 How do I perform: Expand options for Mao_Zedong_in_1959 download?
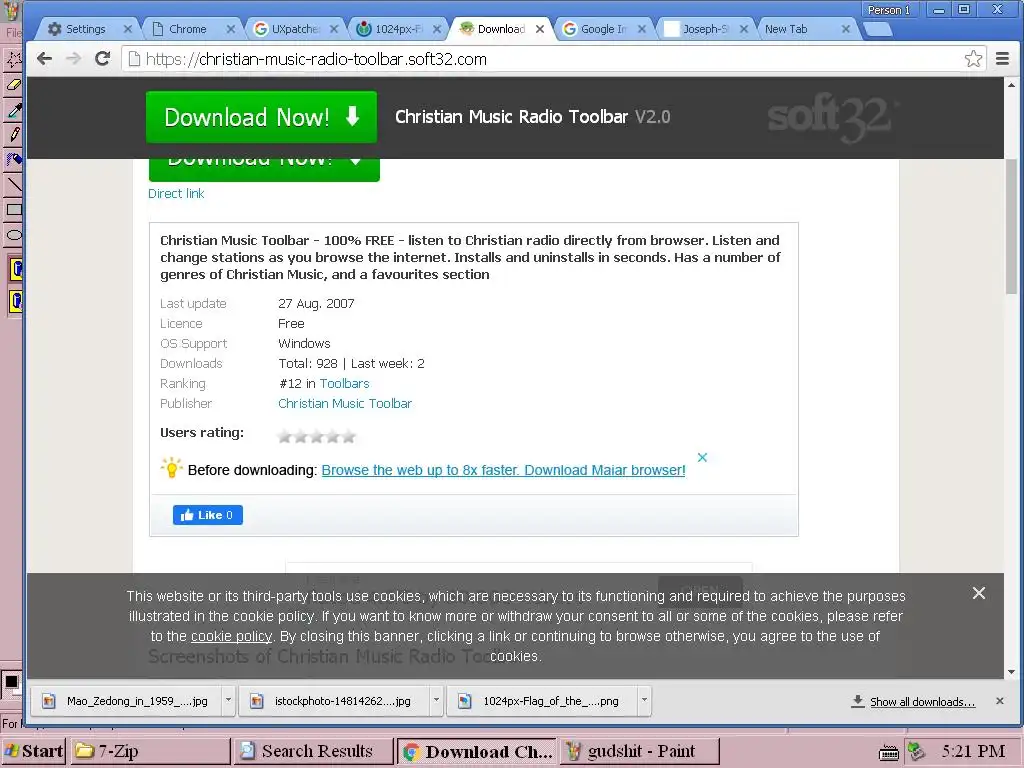[x=228, y=700]
